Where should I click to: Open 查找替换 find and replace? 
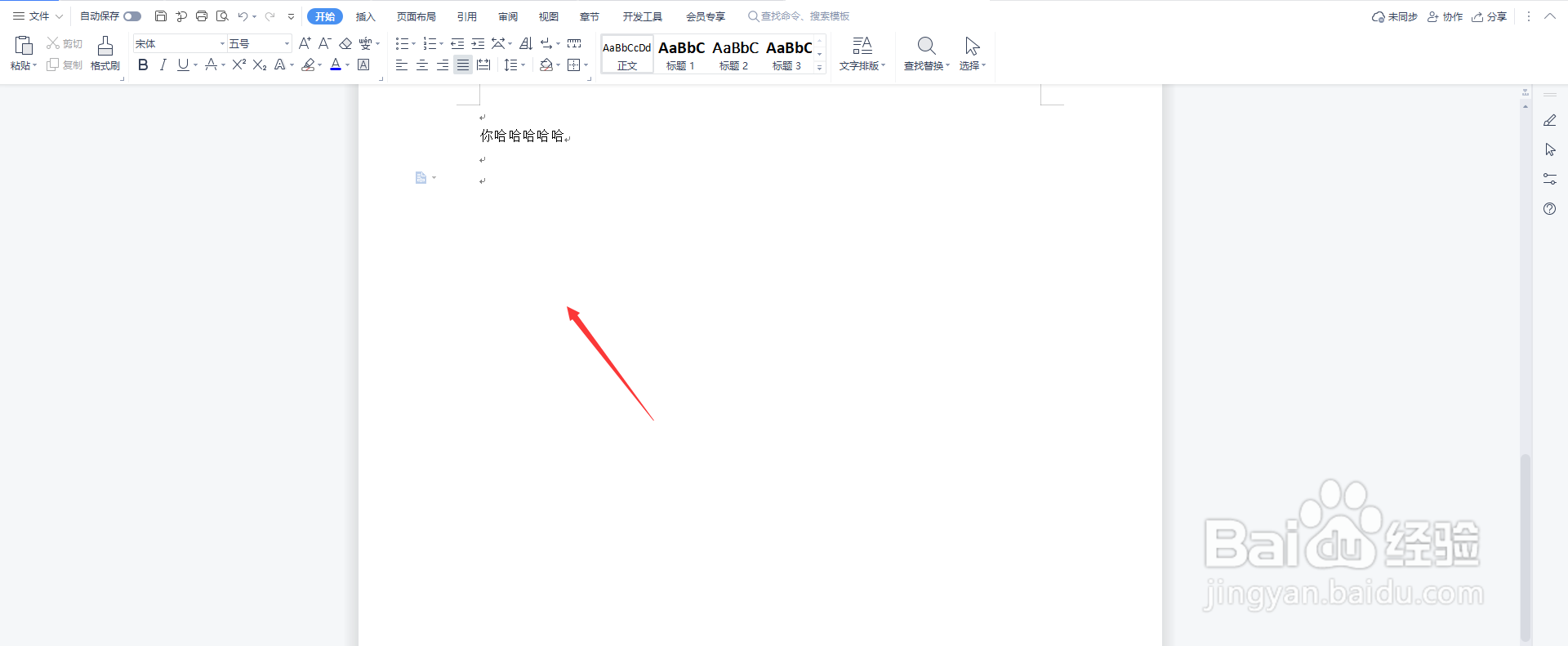click(927, 54)
